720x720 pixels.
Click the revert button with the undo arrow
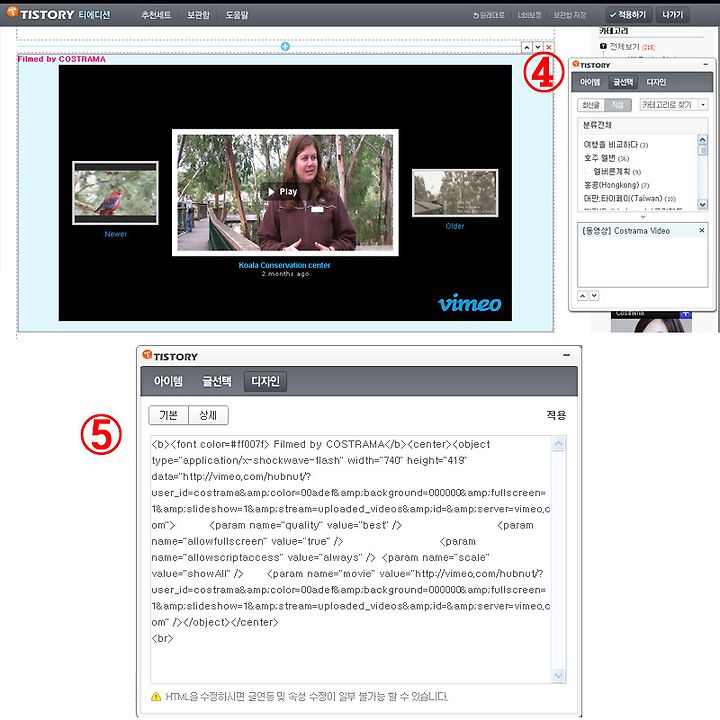click(x=488, y=15)
